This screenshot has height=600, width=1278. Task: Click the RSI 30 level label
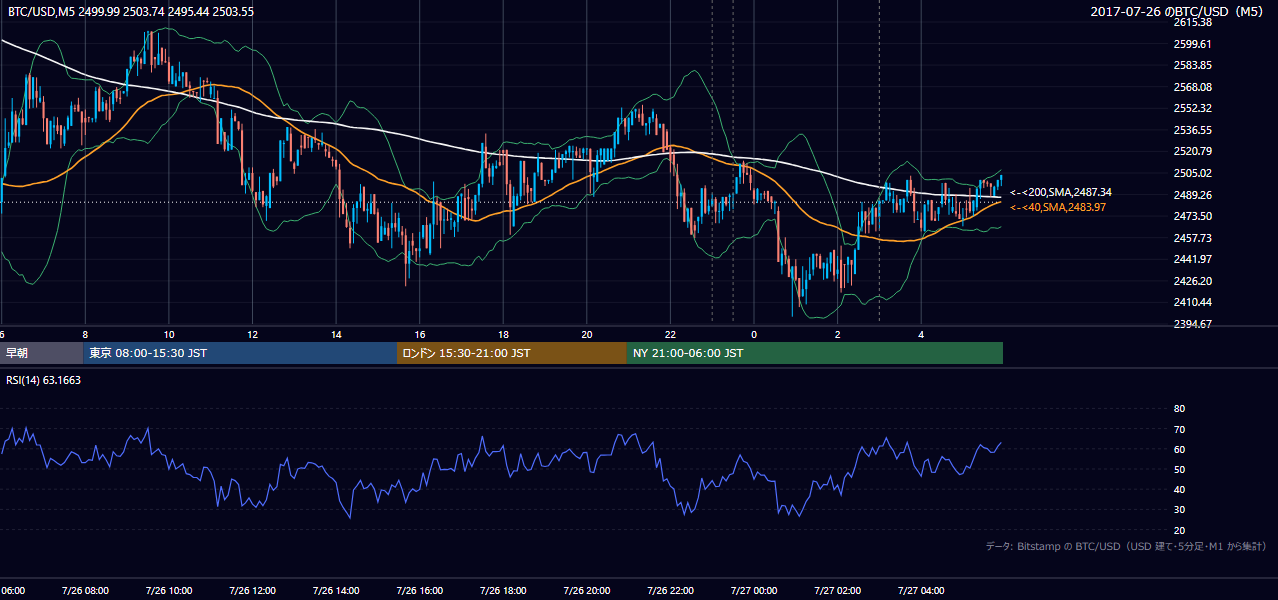(x=1179, y=510)
